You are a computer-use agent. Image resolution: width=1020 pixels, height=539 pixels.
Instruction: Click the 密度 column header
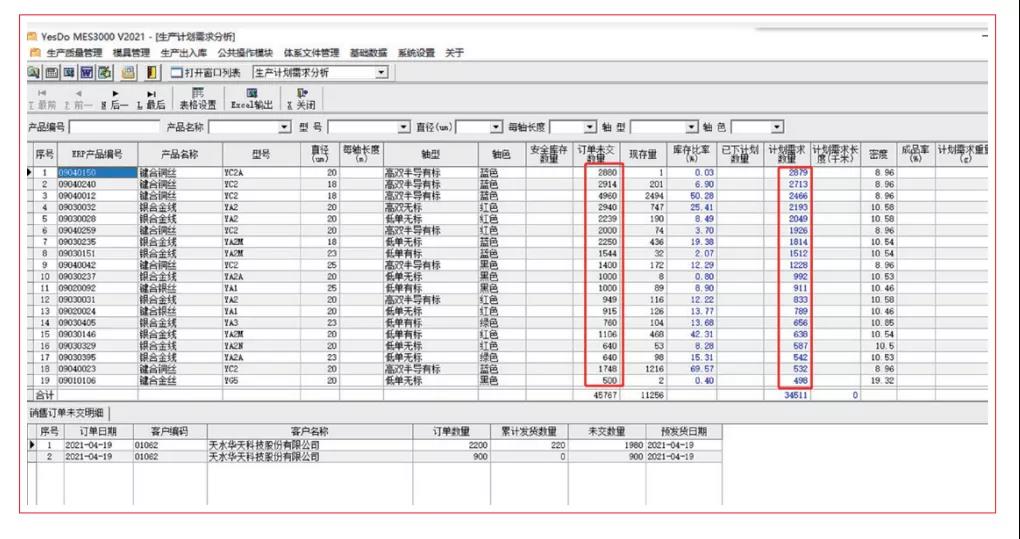[878, 155]
